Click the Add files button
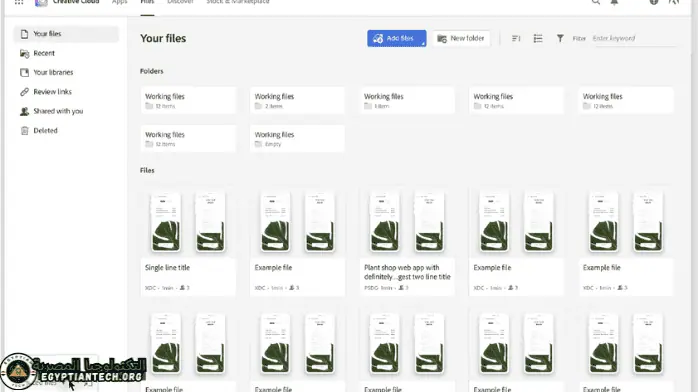 [396, 38]
